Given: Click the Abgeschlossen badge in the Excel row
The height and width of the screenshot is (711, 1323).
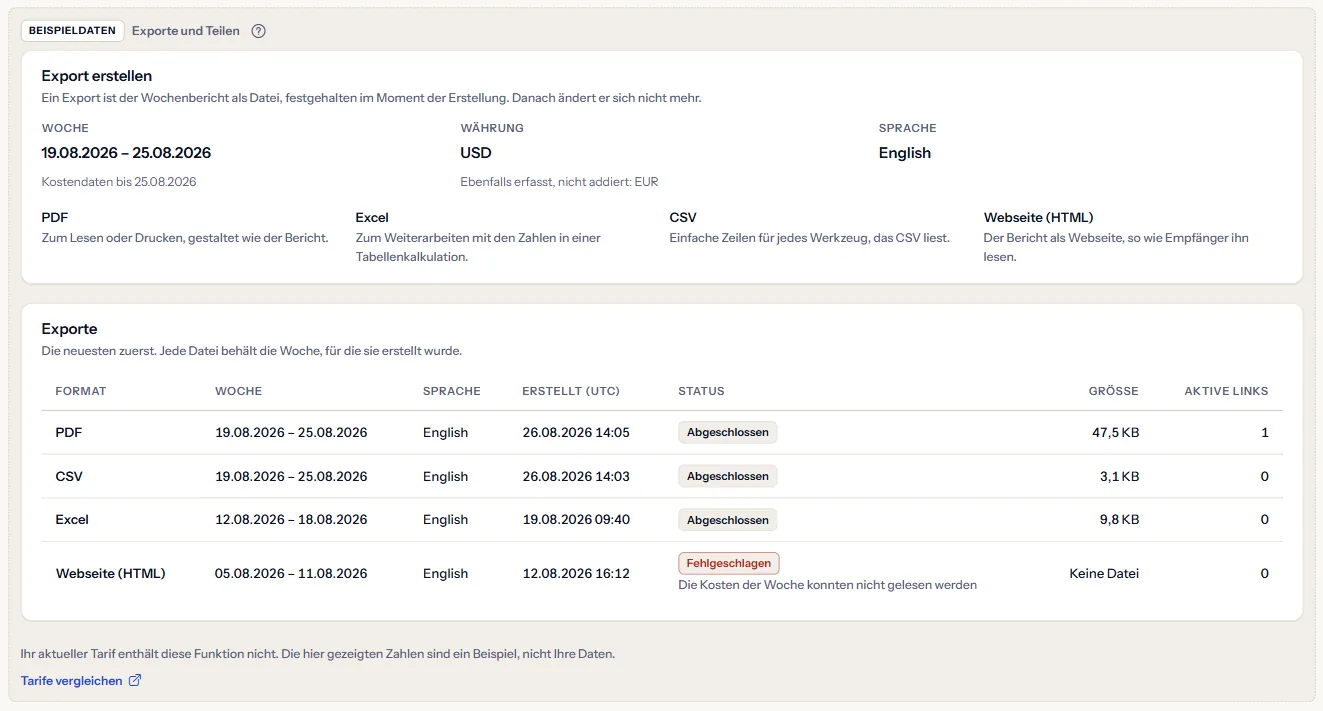Looking at the screenshot, I should point(728,520).
